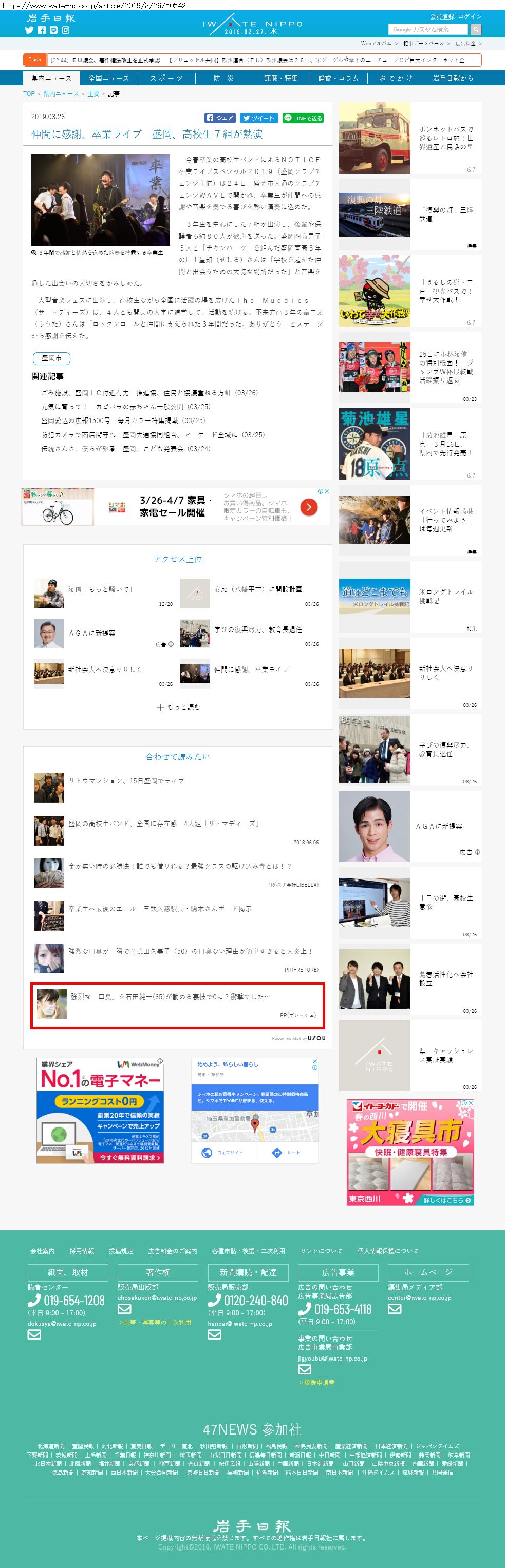
Task: Open the LINE icon in header
Action: pos(53,30)
